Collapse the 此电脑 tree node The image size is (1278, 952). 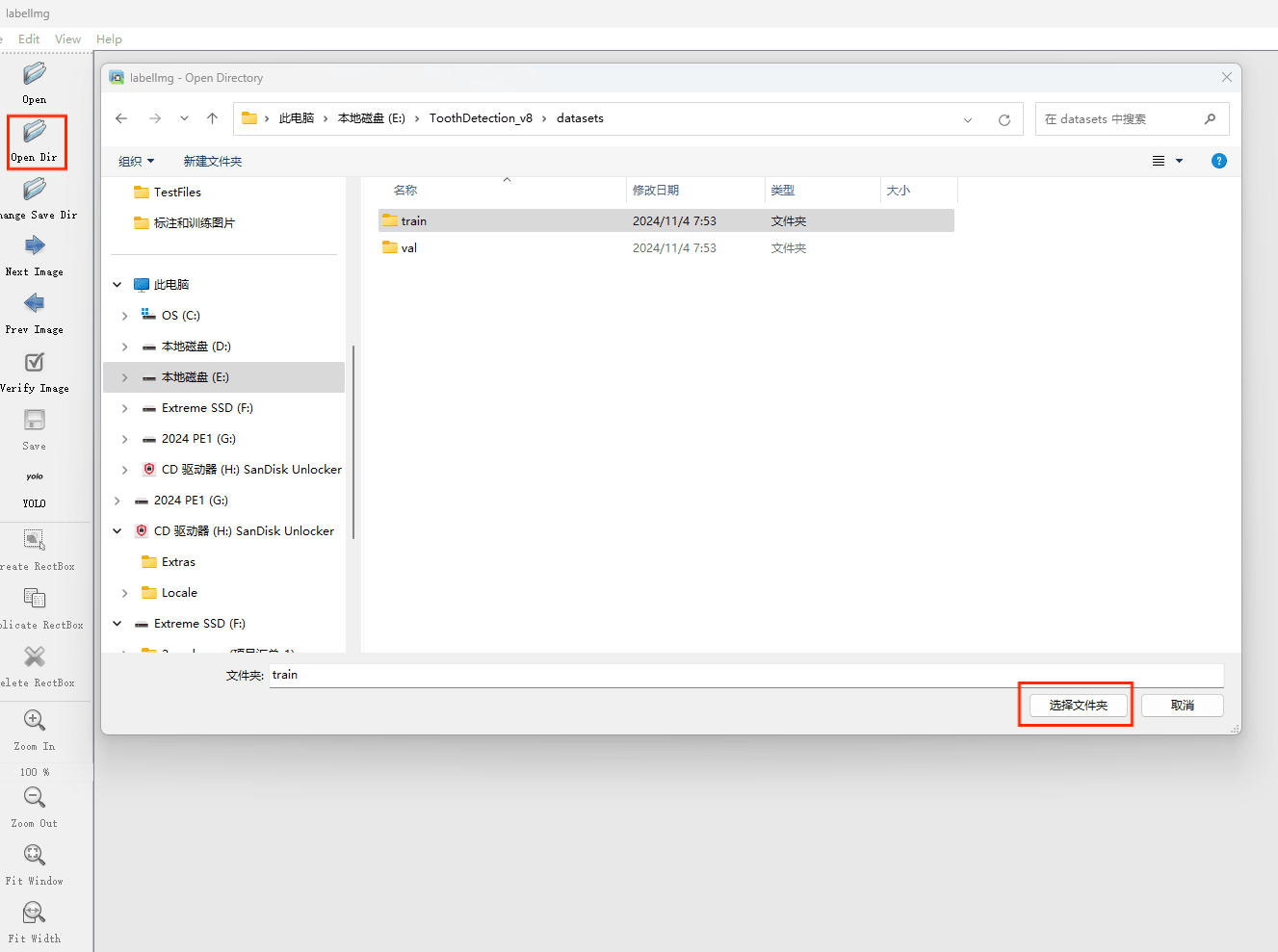pos(117,285)
